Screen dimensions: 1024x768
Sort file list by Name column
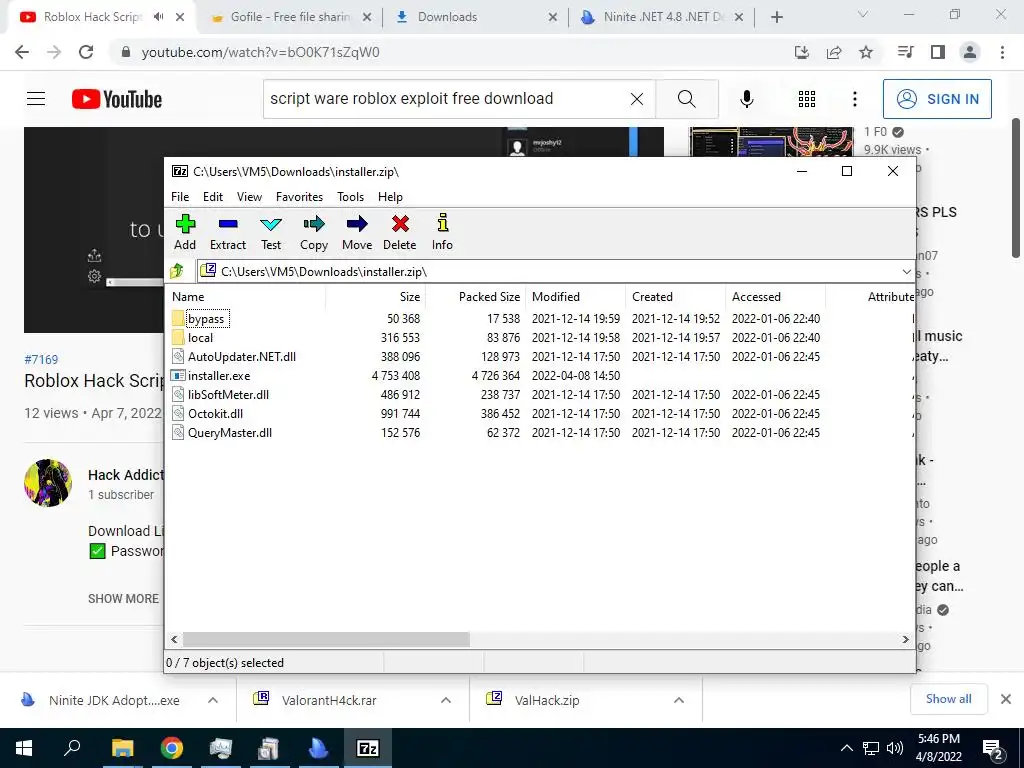[246, 296]
